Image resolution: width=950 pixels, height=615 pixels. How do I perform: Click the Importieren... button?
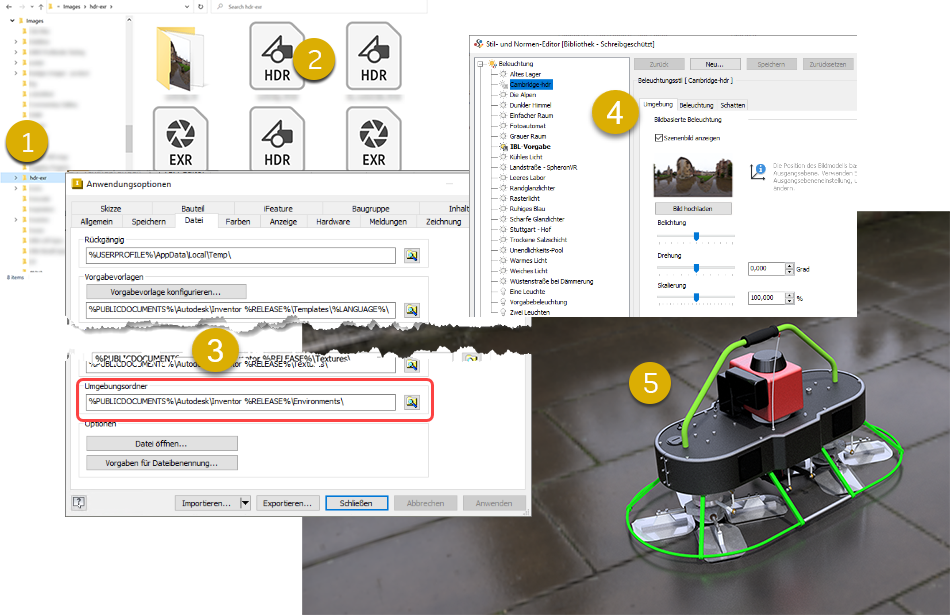207,503
